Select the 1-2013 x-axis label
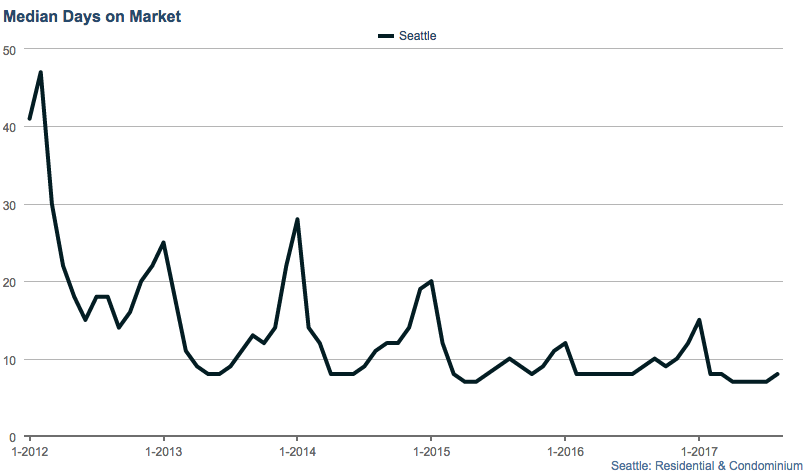Viewport: 809px width, 472px height. point(163,450)
